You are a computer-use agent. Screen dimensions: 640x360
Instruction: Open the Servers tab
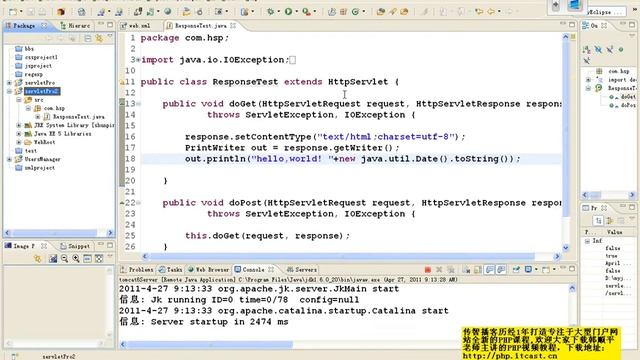click(x=302, y=270)
